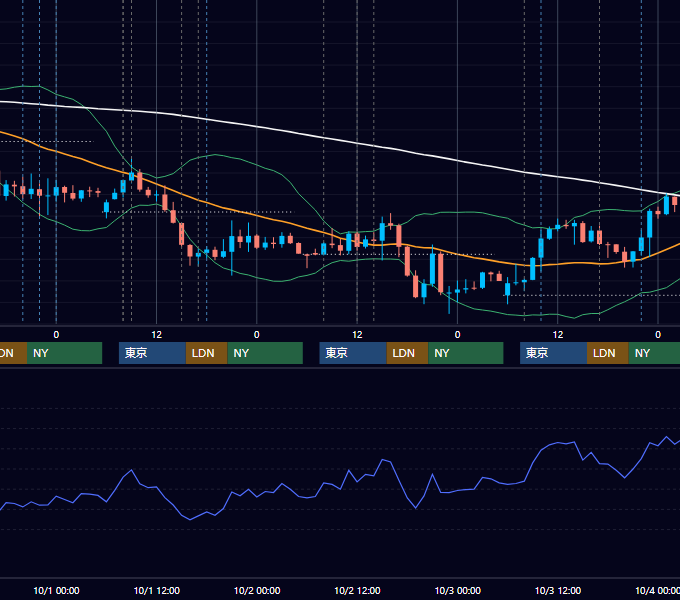Click the 10/1 00:00 date label
The image size is (680, 600).
56,590
